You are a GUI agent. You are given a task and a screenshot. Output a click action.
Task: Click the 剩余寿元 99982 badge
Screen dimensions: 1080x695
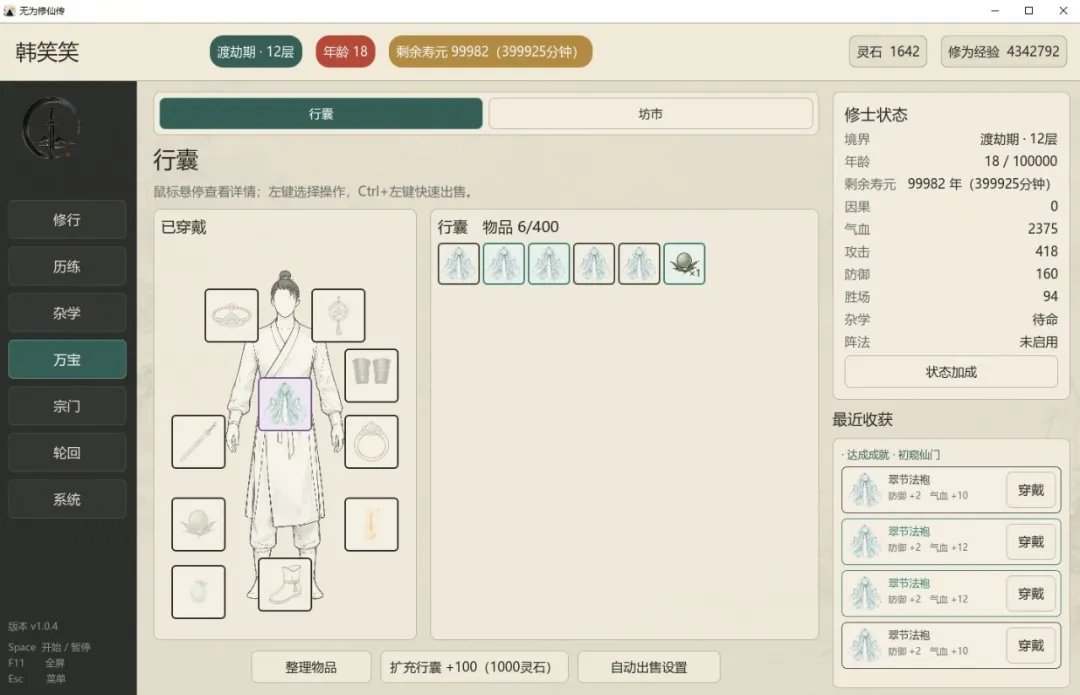click(490, 52)
